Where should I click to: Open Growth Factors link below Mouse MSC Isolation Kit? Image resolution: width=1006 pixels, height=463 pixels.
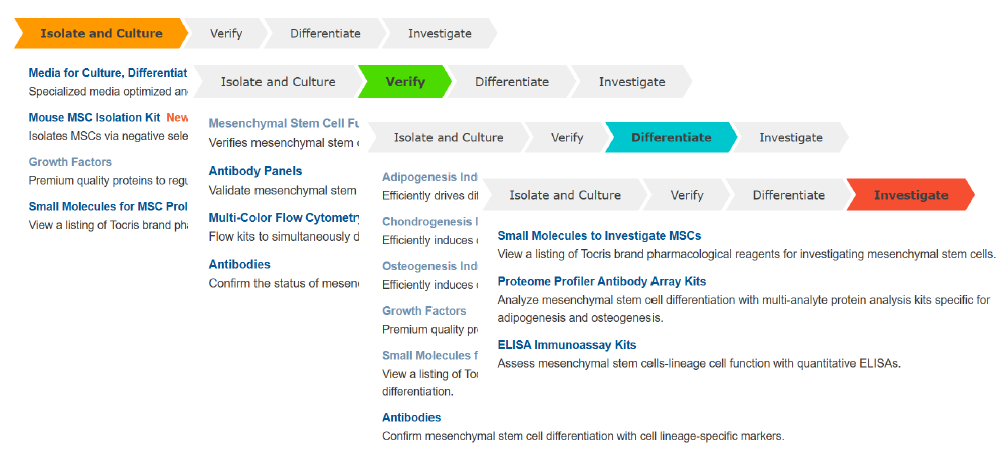(70, 162)
